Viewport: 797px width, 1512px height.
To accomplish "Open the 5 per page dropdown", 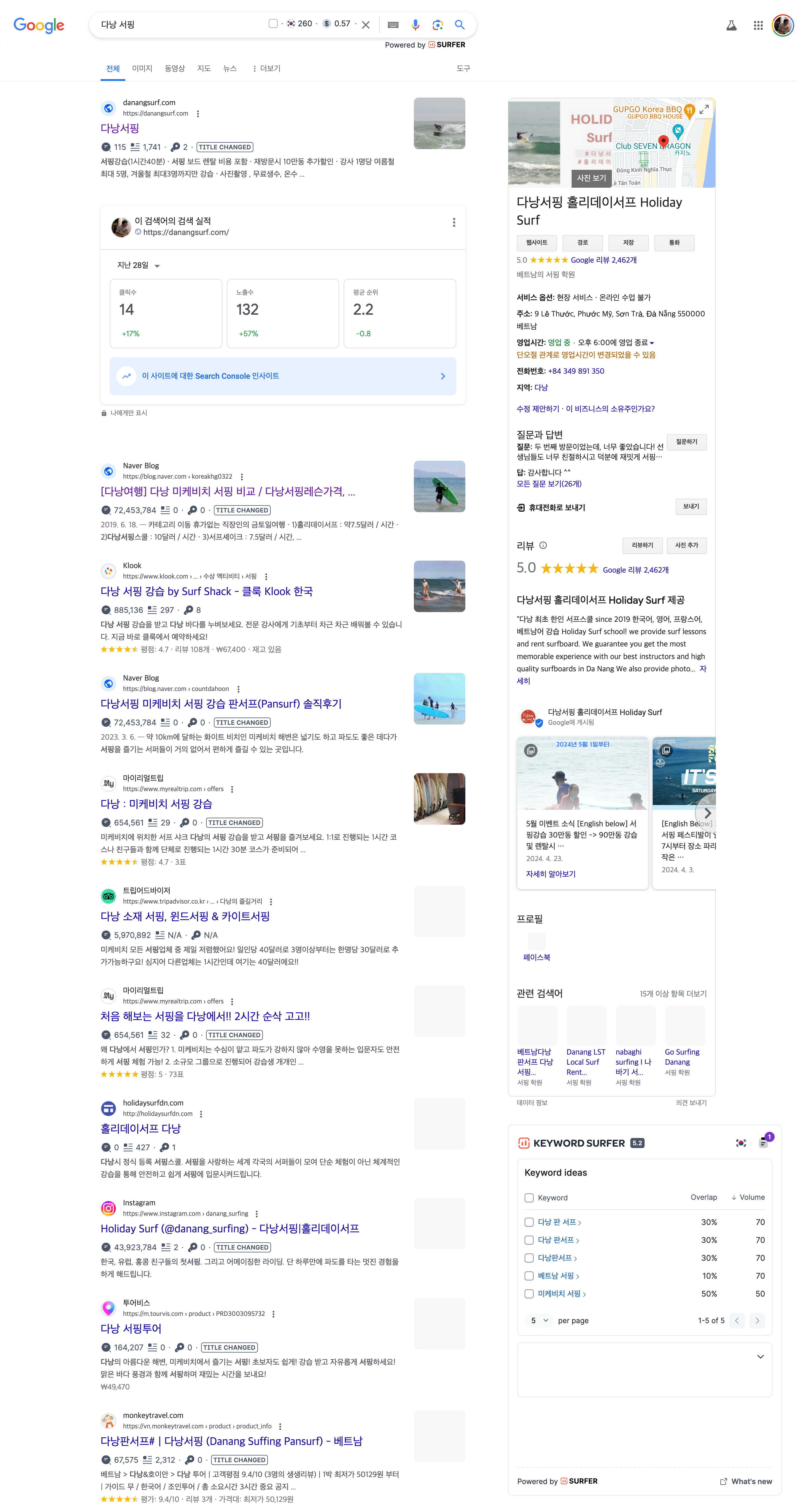I will (x=539, y=1320).
